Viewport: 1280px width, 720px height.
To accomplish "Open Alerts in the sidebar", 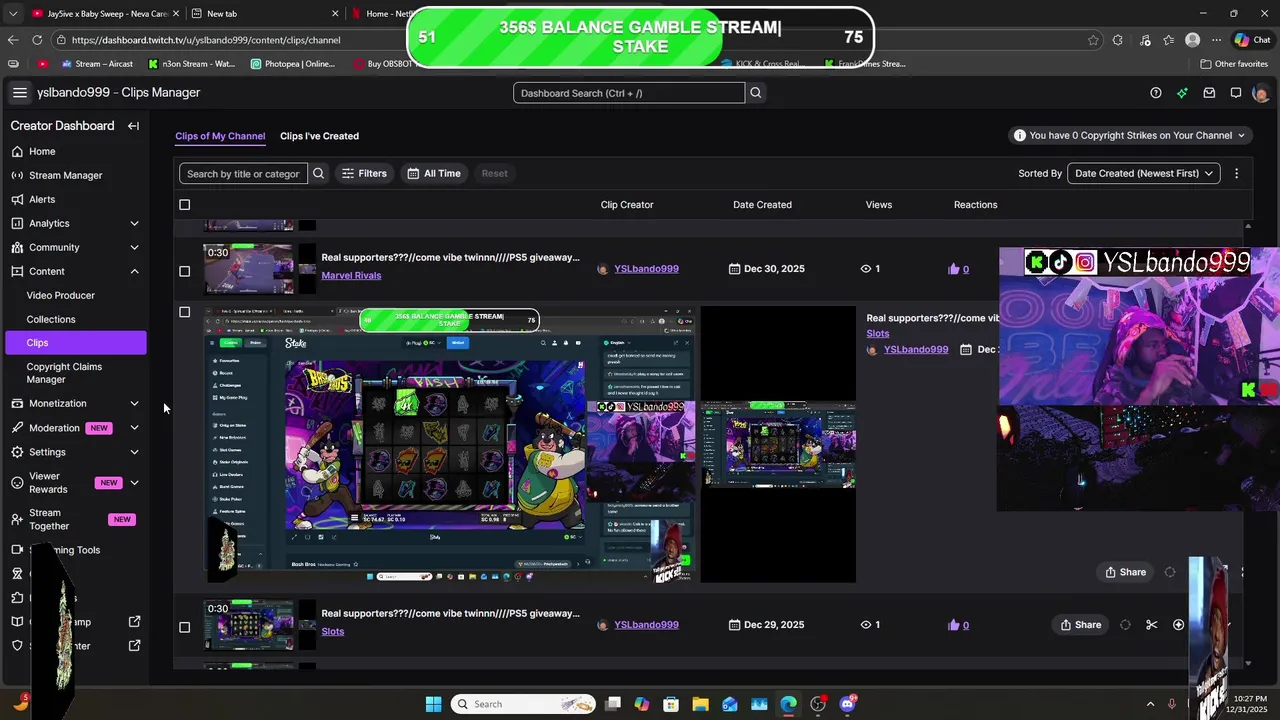I will click(x=42, y=199).
